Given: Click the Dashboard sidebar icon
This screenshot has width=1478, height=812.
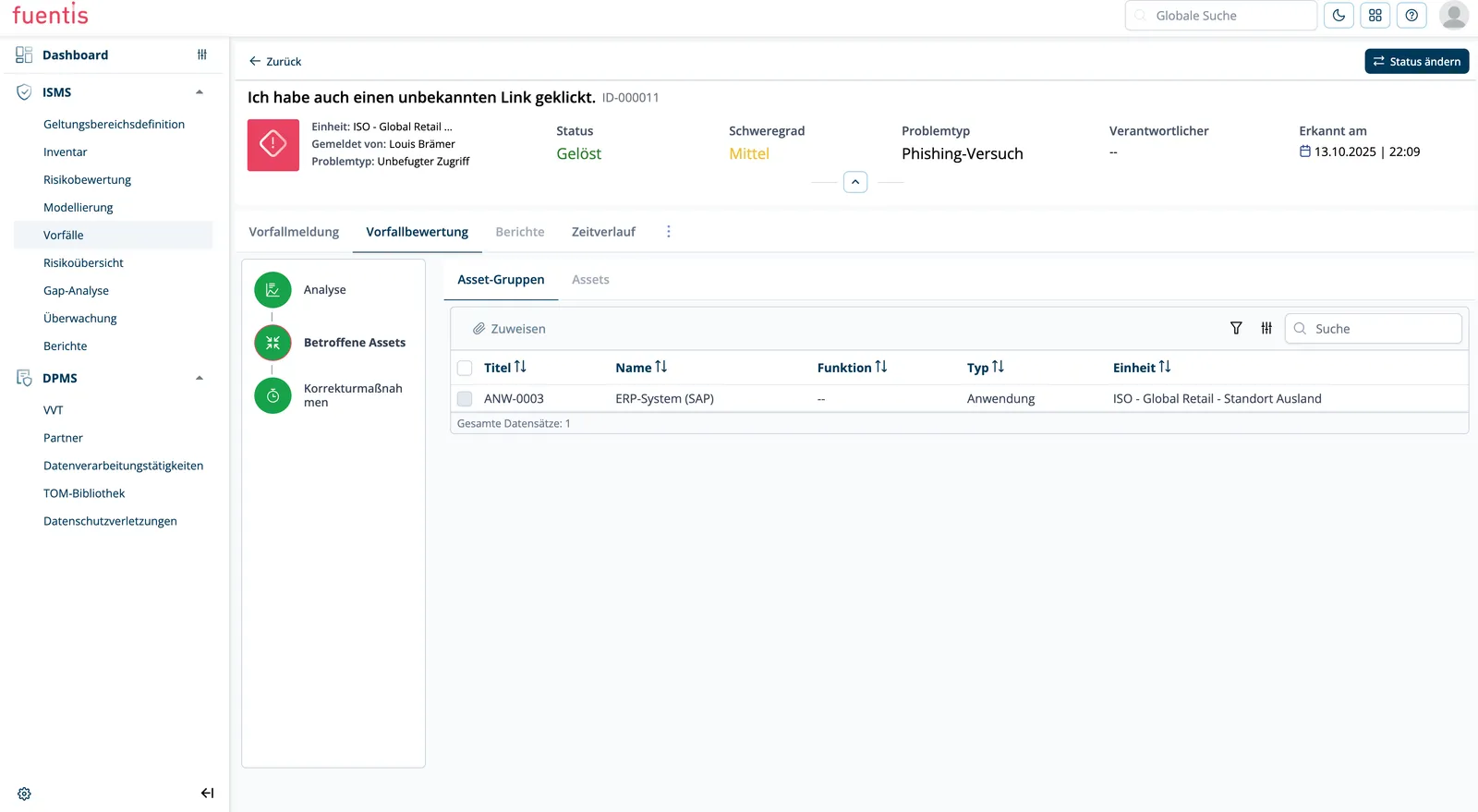Looking at the screenshot, I should 24,55.
